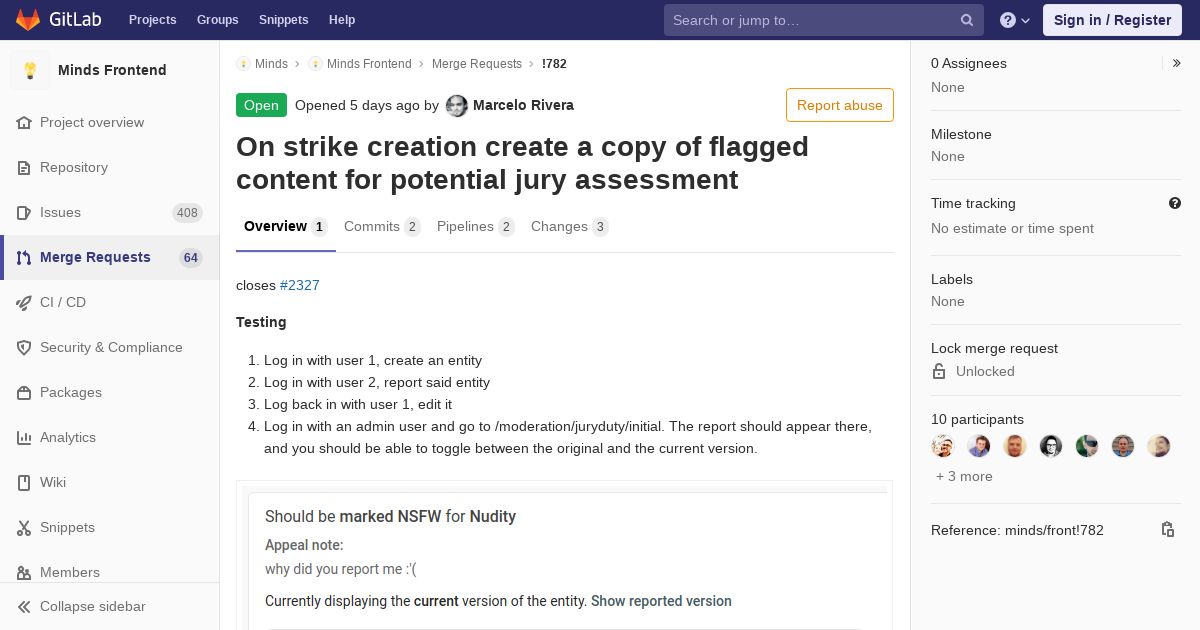Screen dimensions: 1200x630
Task: Click the Issues 408 count badge
Action: [187, 213]
